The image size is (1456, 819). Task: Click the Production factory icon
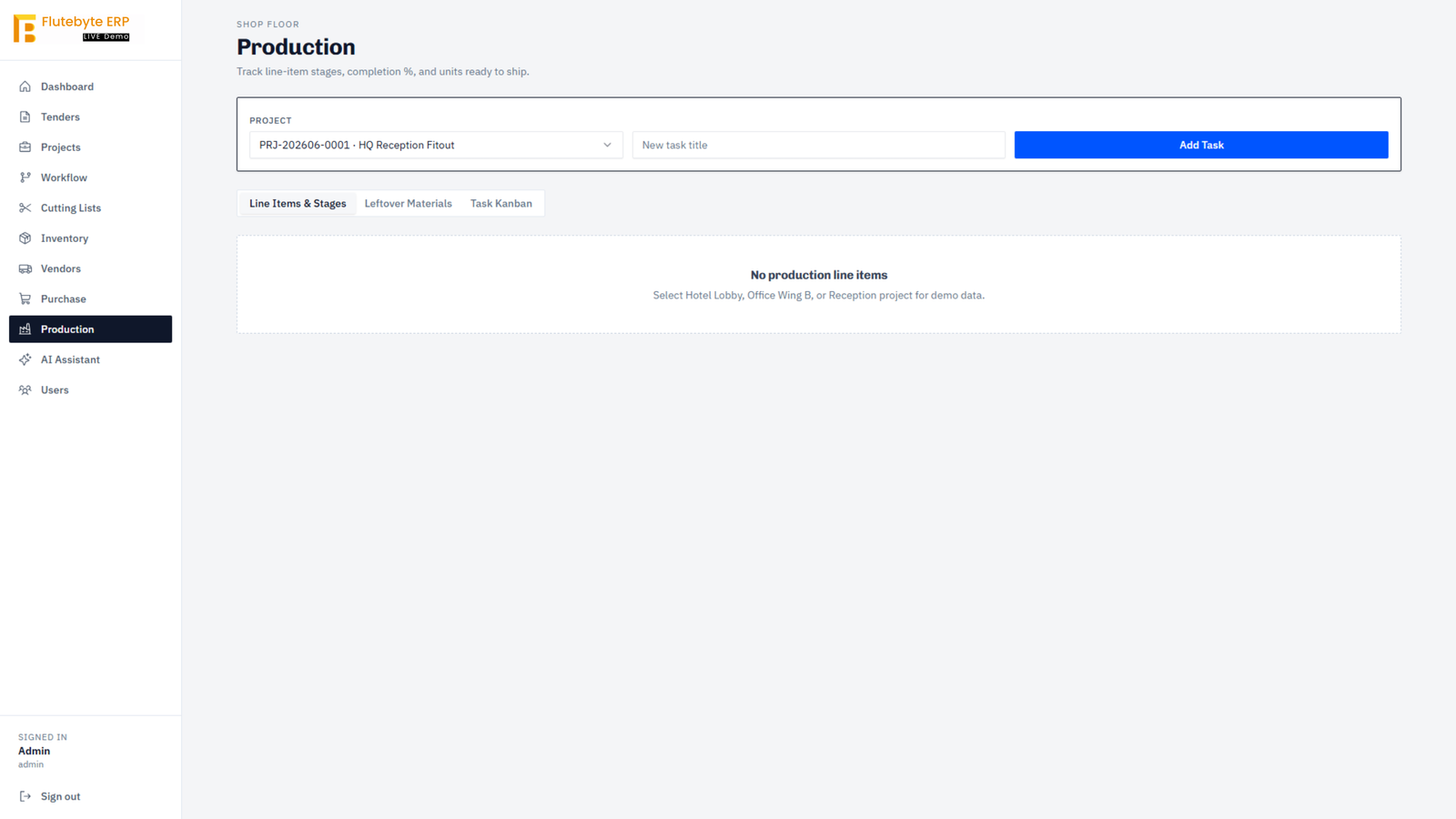tap(25, 329)
